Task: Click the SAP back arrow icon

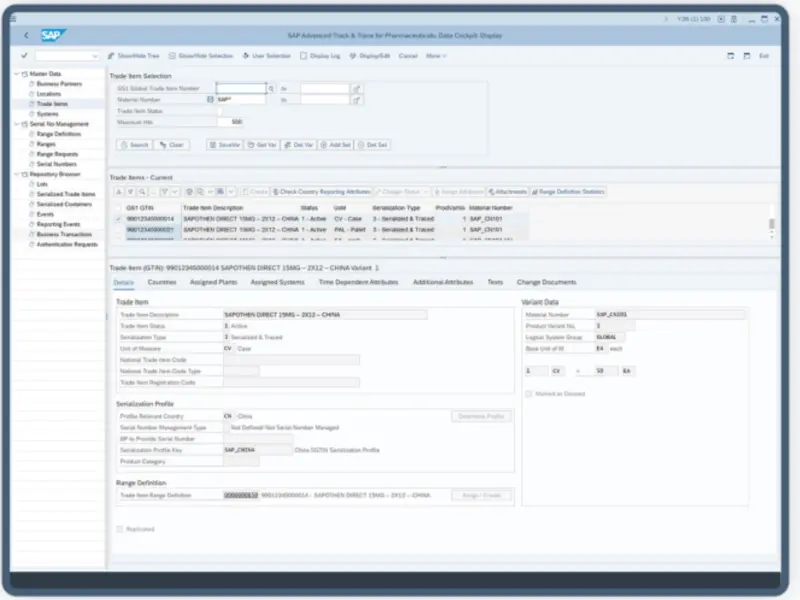Action: tap(25, 36)
